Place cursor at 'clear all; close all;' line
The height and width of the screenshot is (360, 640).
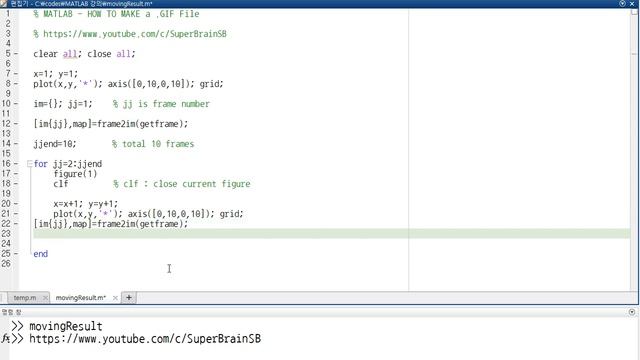click(x=84, y=54)
